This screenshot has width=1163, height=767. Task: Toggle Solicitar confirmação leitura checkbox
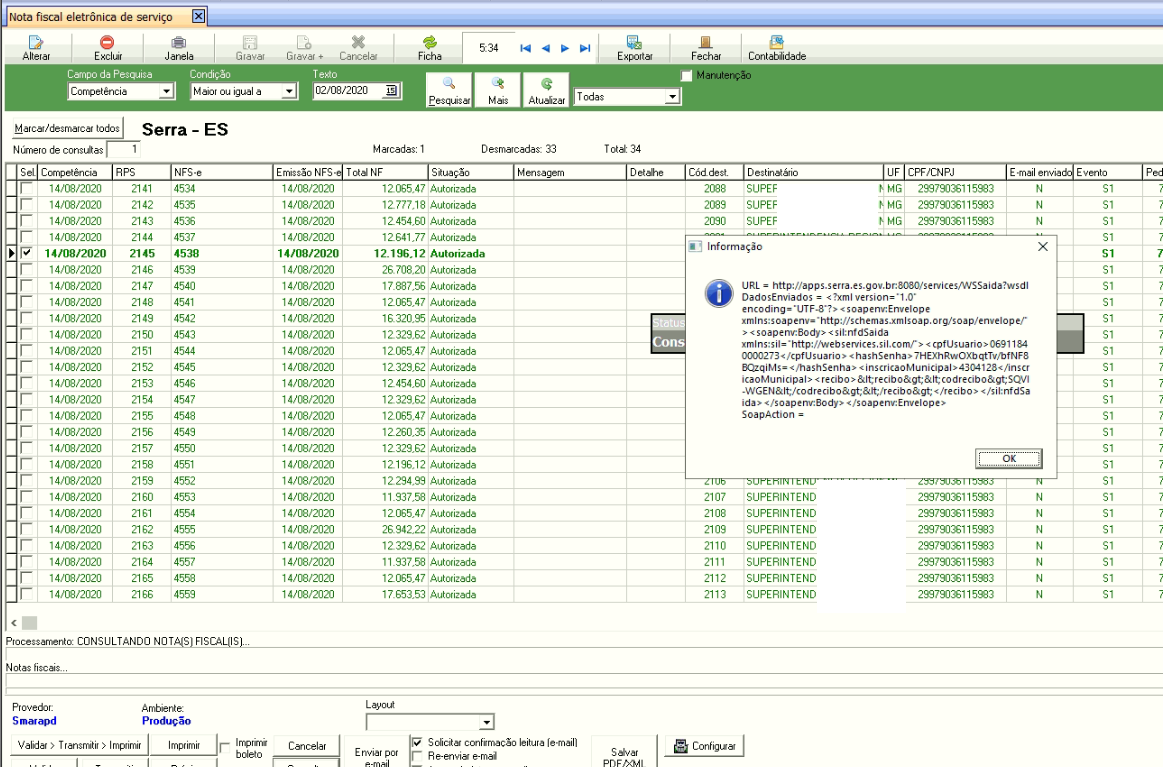coord(418,743)
